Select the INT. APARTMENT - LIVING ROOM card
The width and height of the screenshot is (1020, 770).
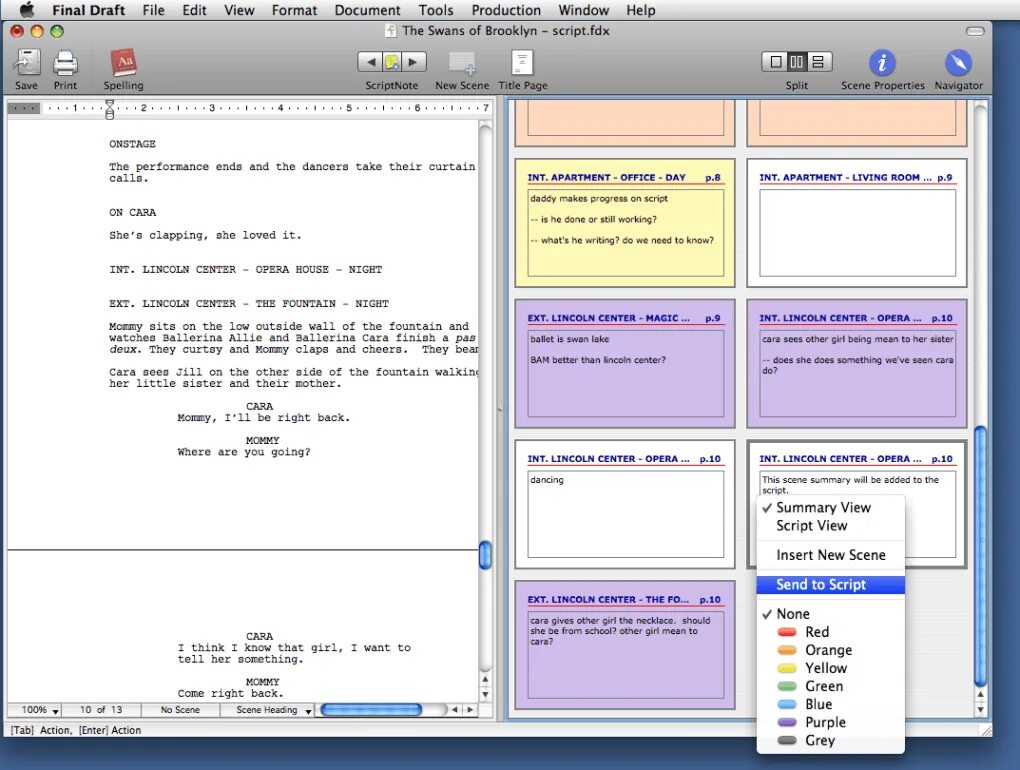point(857,223)
